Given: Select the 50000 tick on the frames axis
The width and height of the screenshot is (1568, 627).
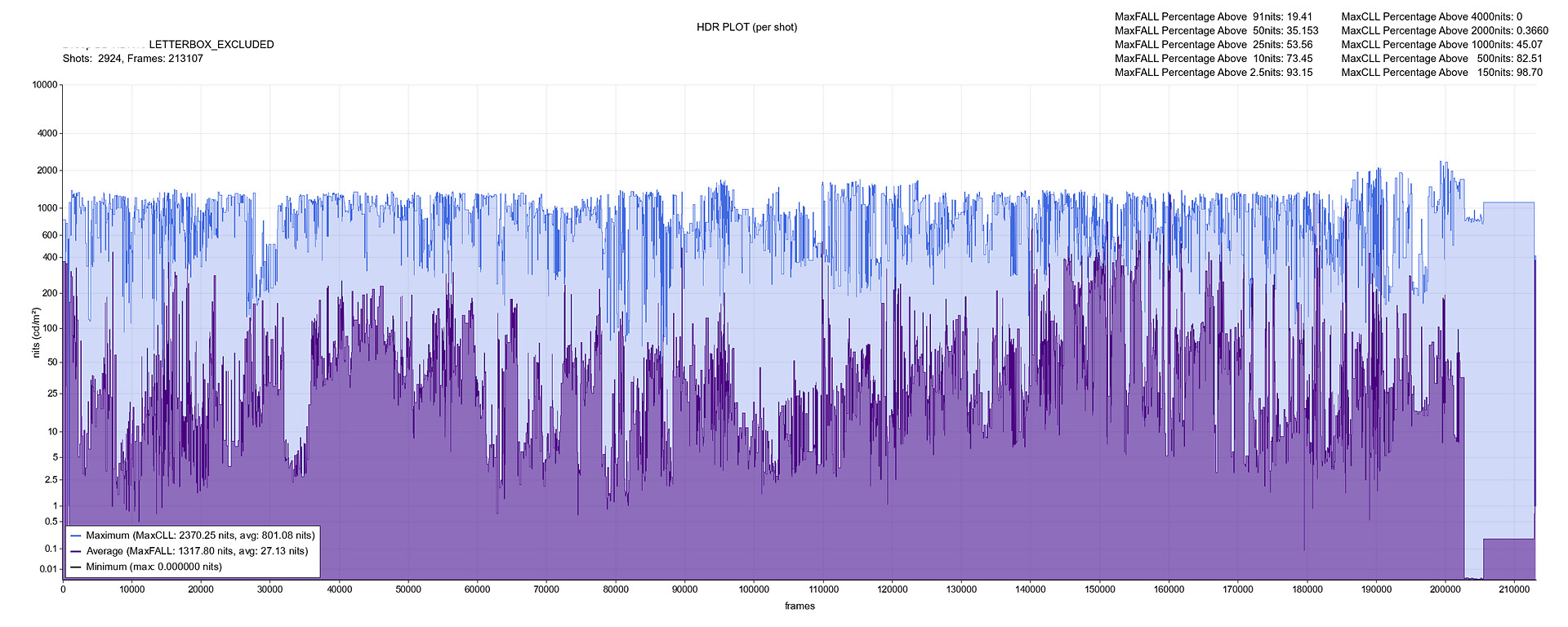Looking at the screenshot, I should pos(408,589).
